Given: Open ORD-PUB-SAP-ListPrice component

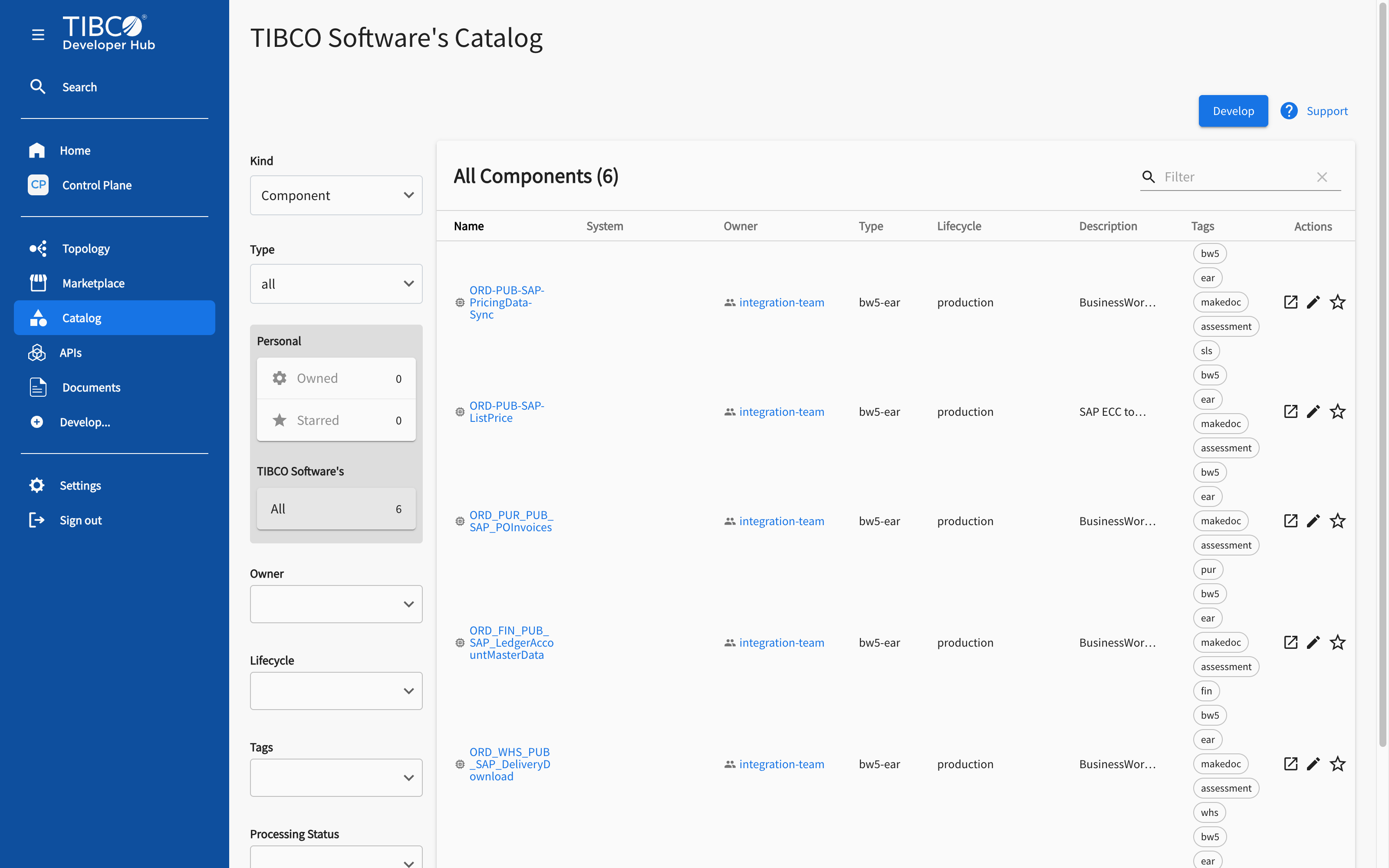Looking at the screenshot, I should [507, 411].
